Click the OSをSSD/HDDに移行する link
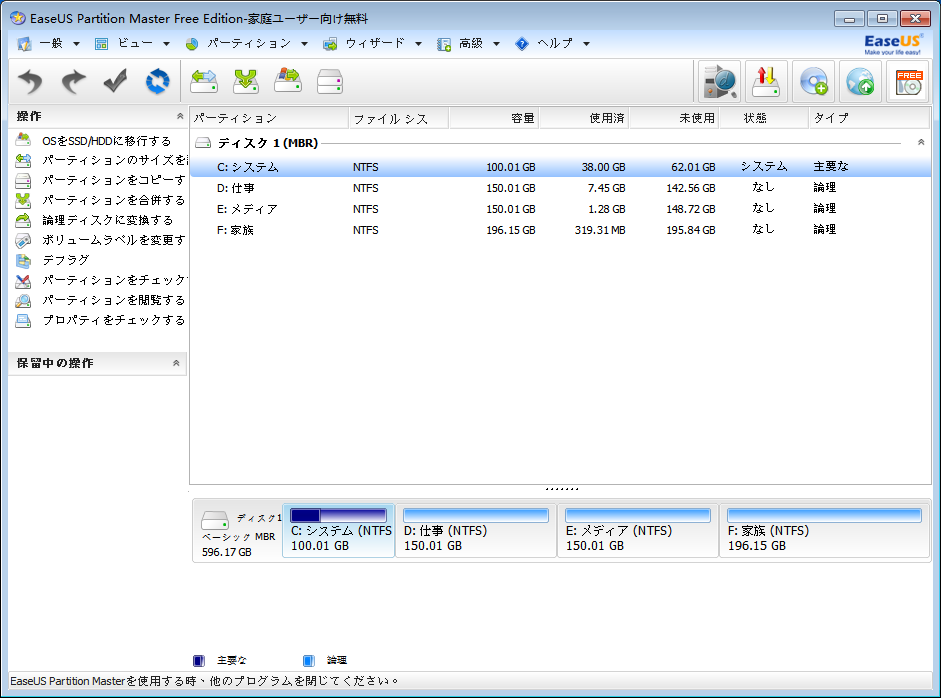Screen dimensions: 941x698 [x=106, y=140]
